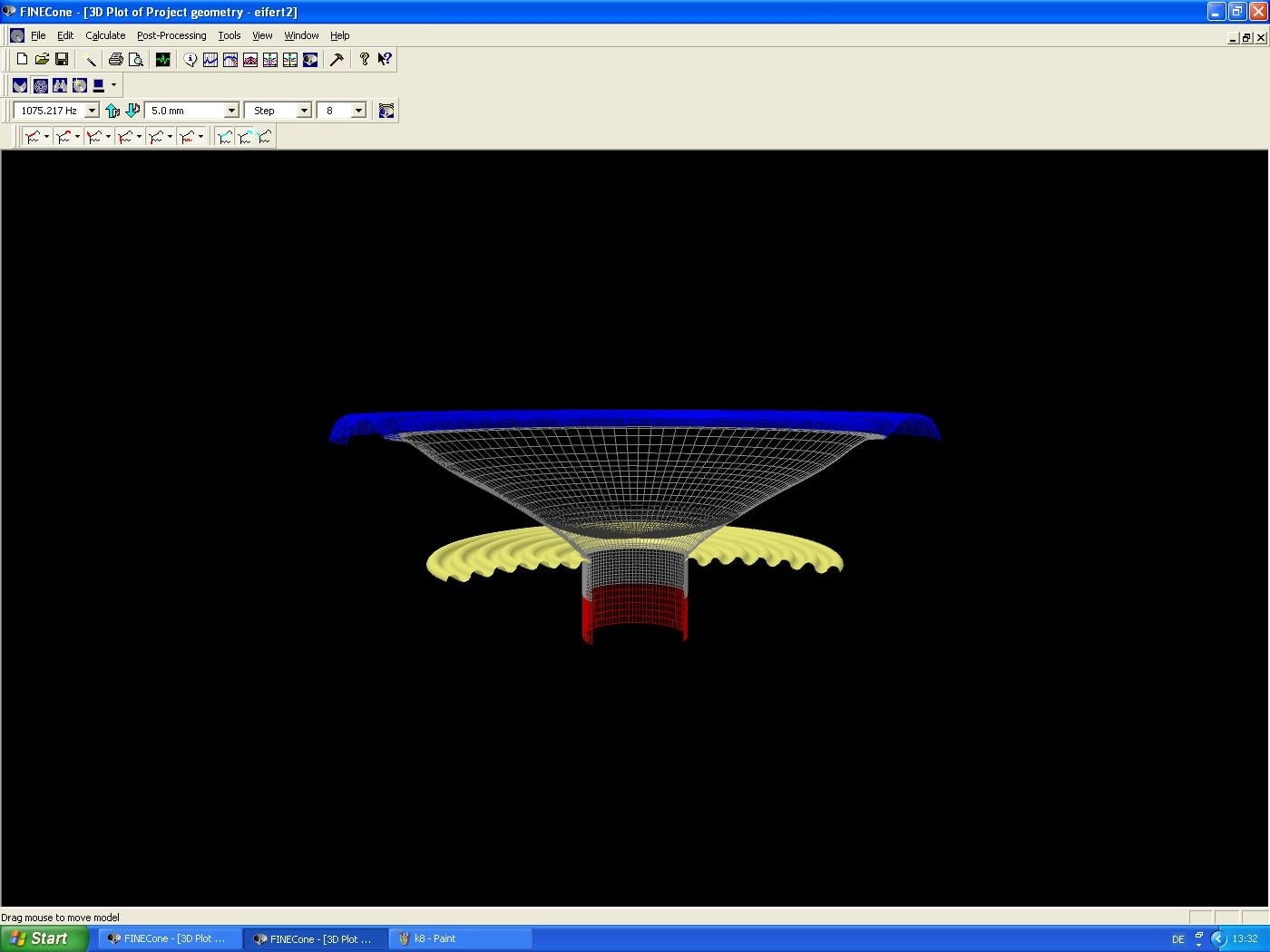The height and width of the screenshot is (952, 1270).
Task: Click the Print icon
Action: (x=115, y=59)
